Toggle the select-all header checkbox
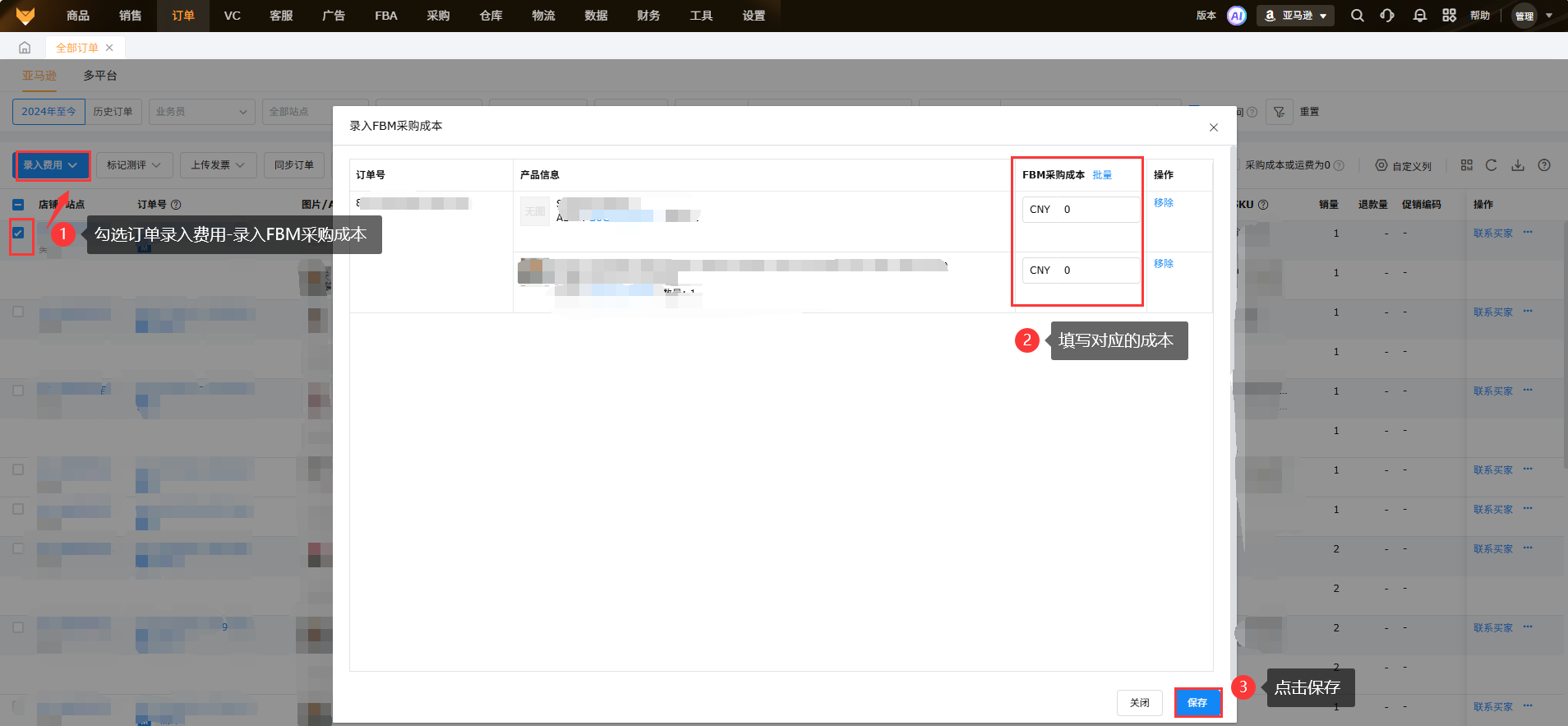The image size is (1568, 726). (x=18, y=205)
